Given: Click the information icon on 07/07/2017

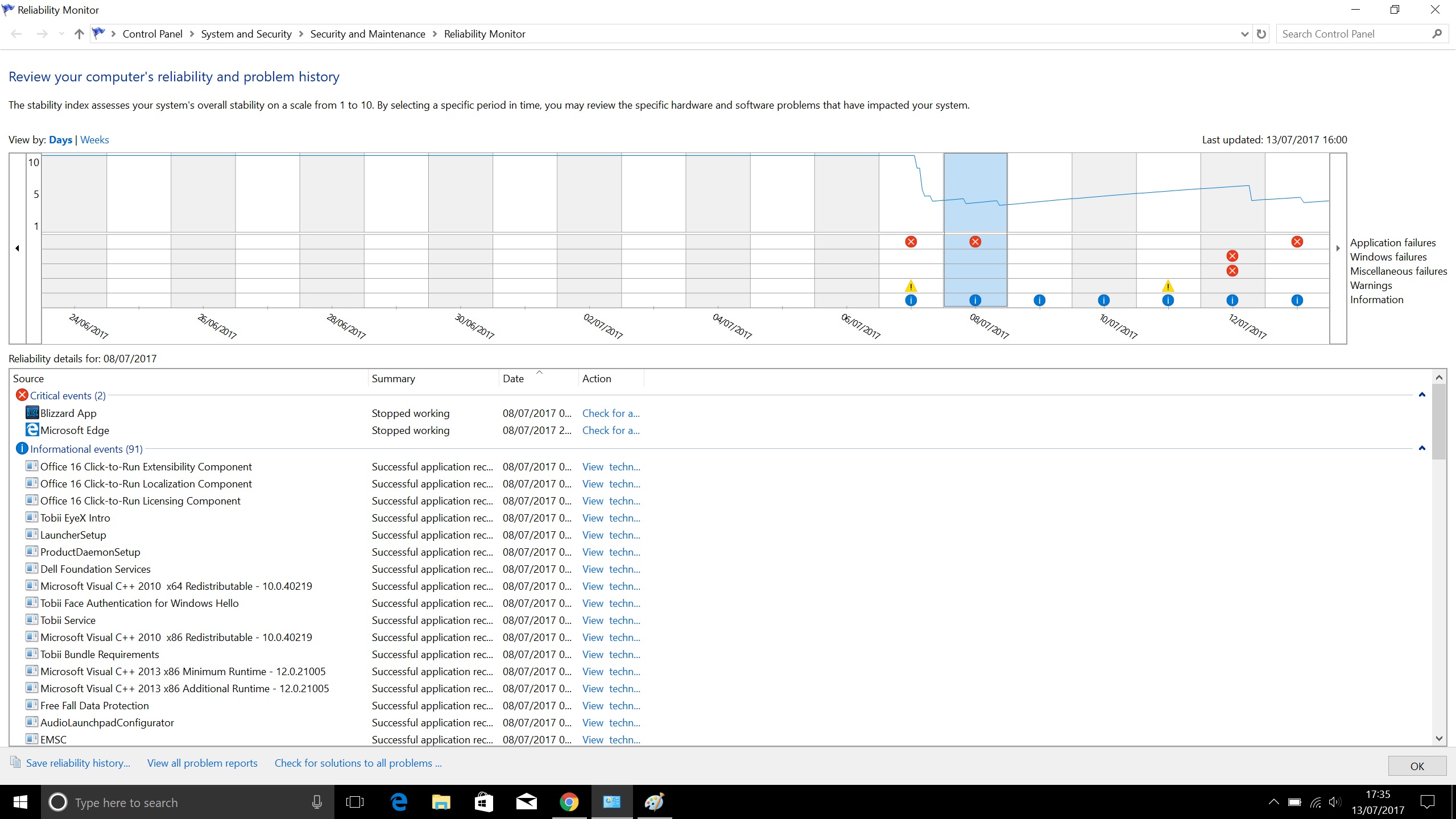Looking at the screenshot, I should click(x=911, y=300).
